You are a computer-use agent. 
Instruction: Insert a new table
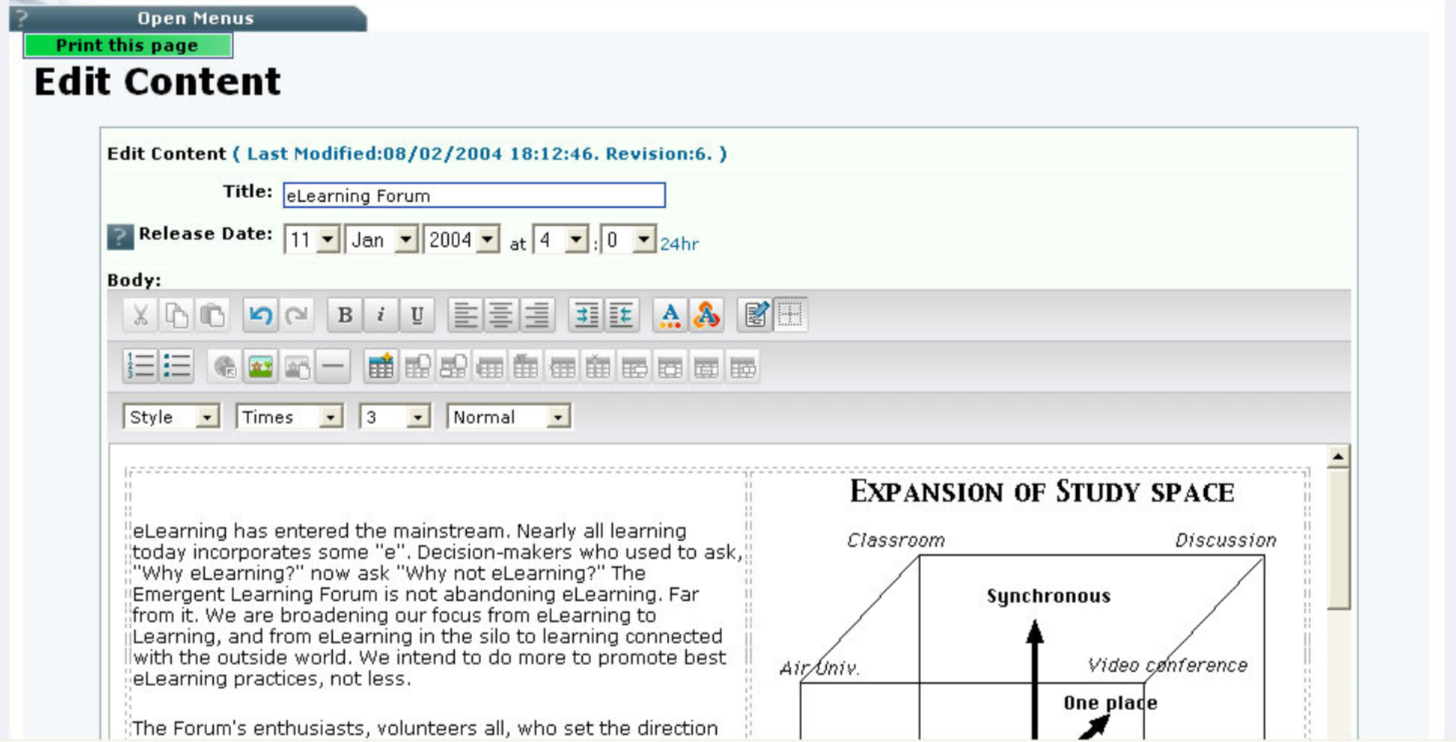[x=381, y=367]
